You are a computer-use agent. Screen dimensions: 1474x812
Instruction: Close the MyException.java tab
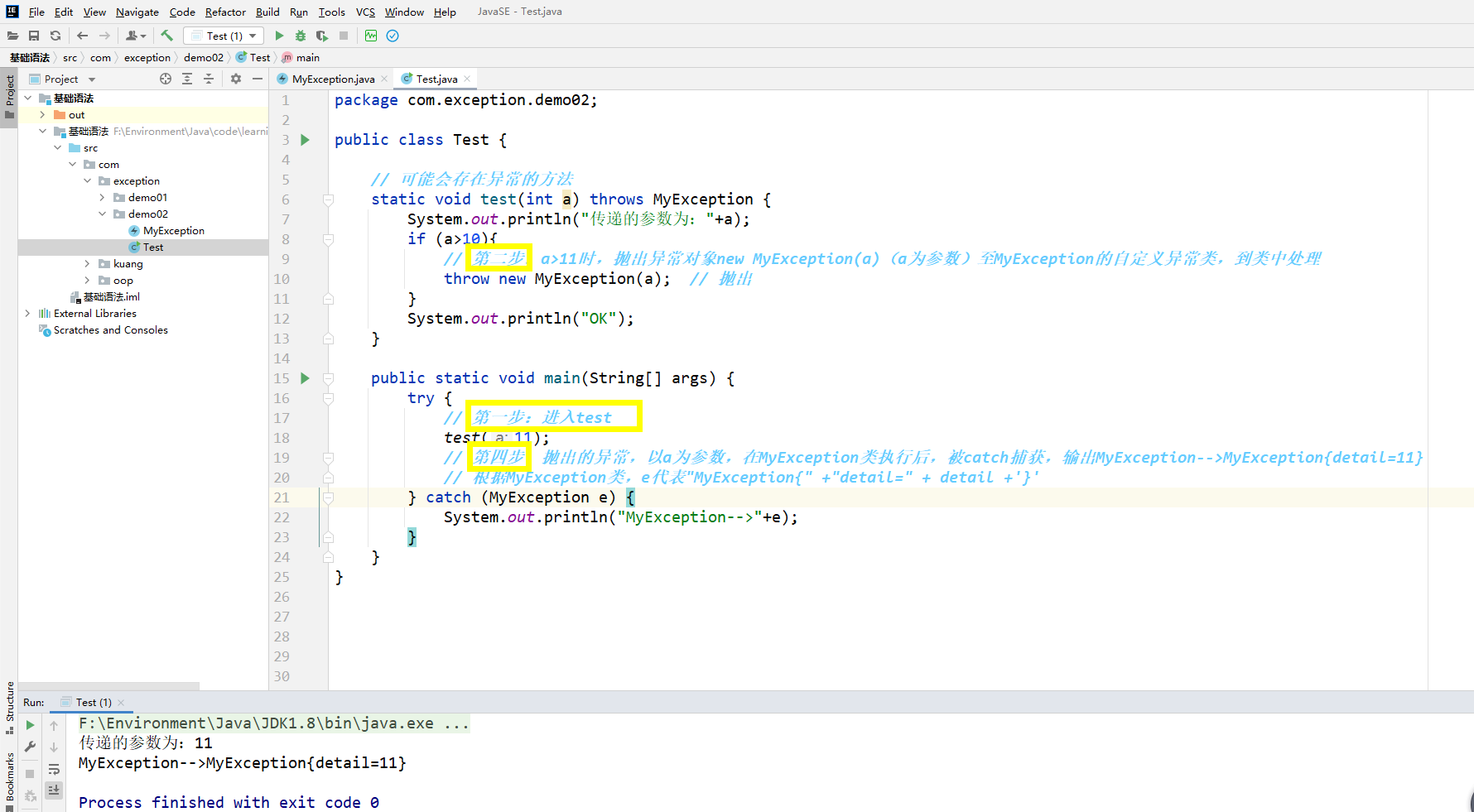point(384,79)
